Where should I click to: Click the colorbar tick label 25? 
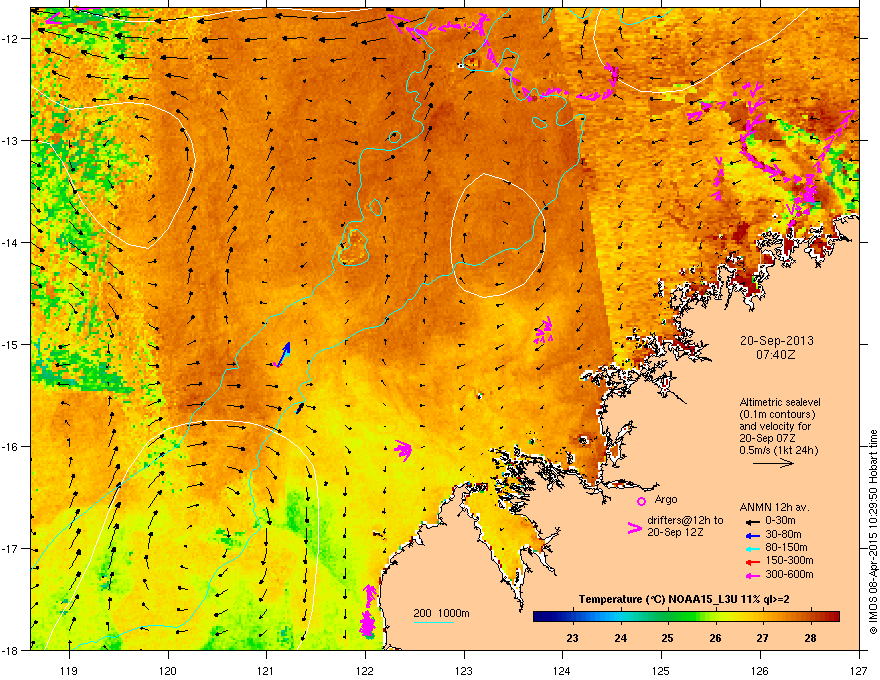click(667, 638)
